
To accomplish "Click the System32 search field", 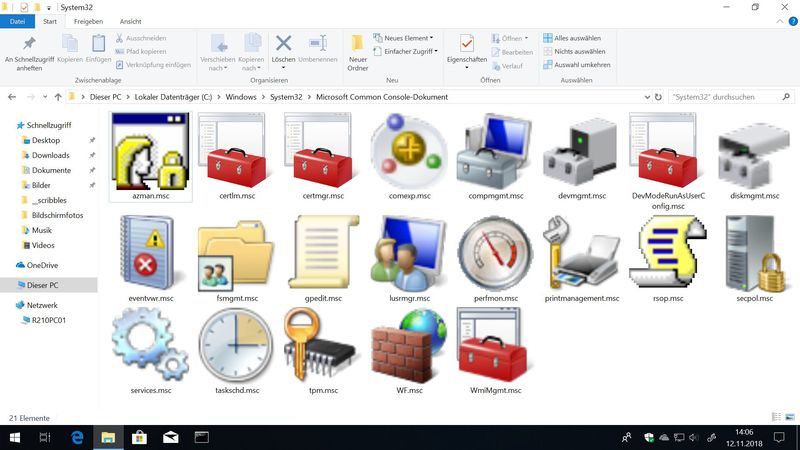I will (x=731, y=97).
